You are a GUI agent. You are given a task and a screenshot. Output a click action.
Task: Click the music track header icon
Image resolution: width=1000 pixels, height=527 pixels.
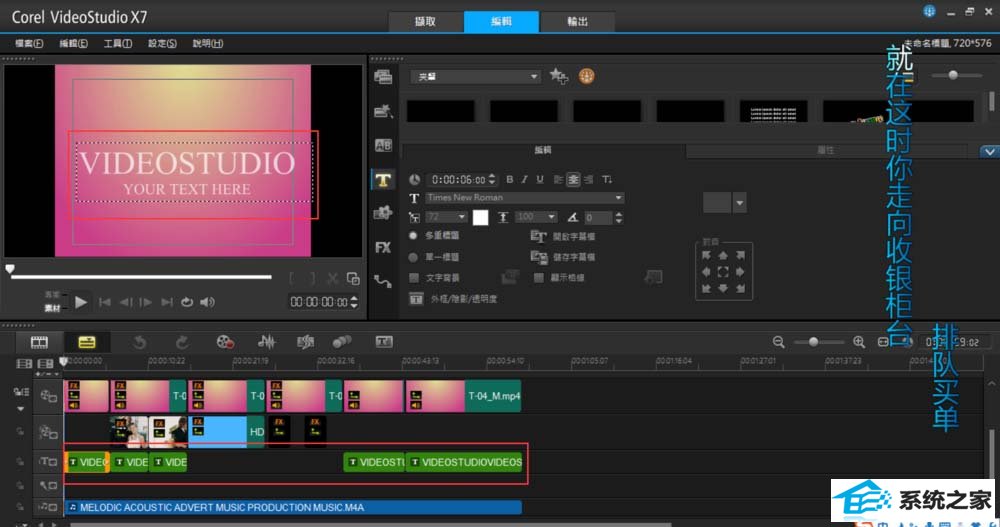point(48,507)
